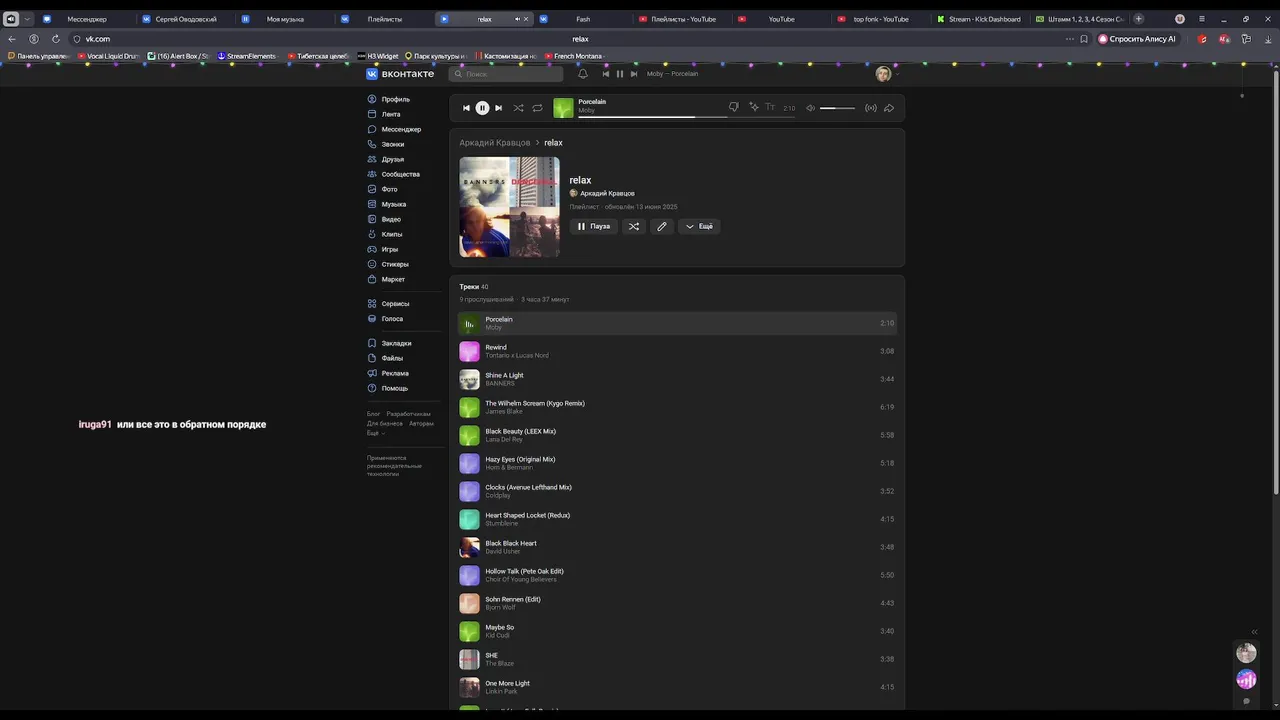The height and width of the screenshot is (720, 1280).
Task: Switch to the Моя музыка browser tab
Action: click(285, 19)
